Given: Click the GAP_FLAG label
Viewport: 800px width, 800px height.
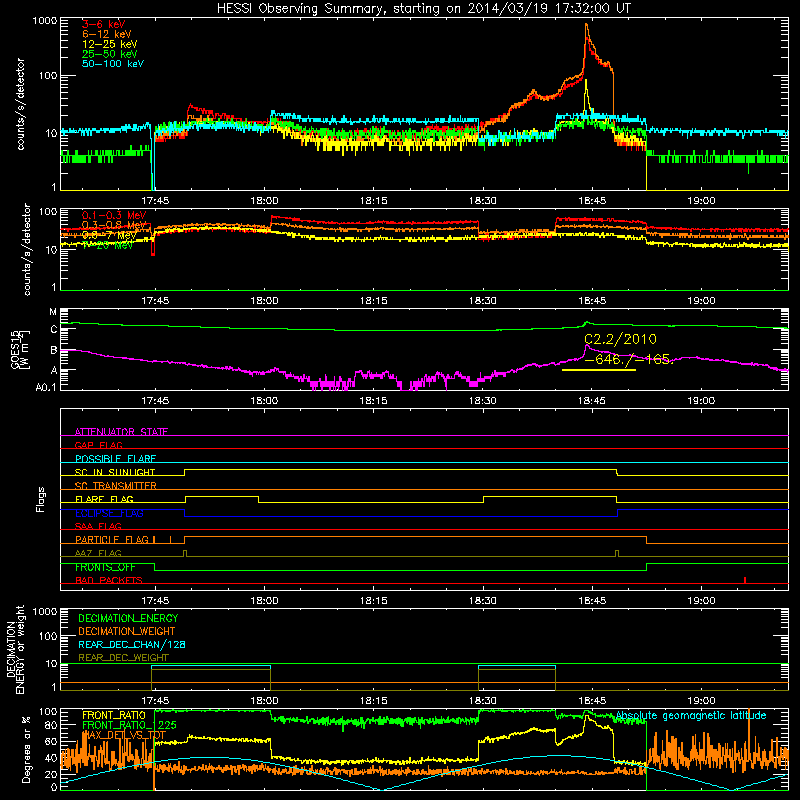Looking at the screenshot, I should pos(98,445).
